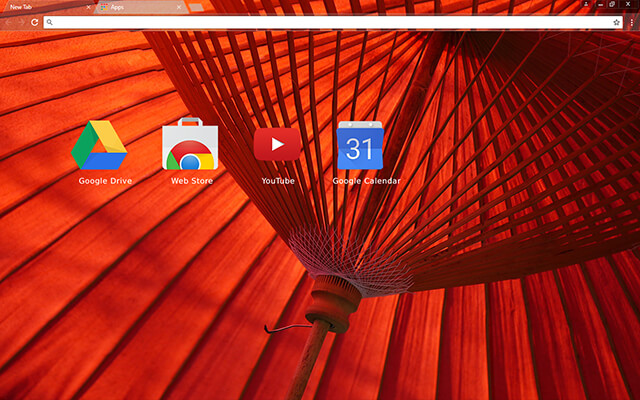Reload the current page

[x=35, y=22]
